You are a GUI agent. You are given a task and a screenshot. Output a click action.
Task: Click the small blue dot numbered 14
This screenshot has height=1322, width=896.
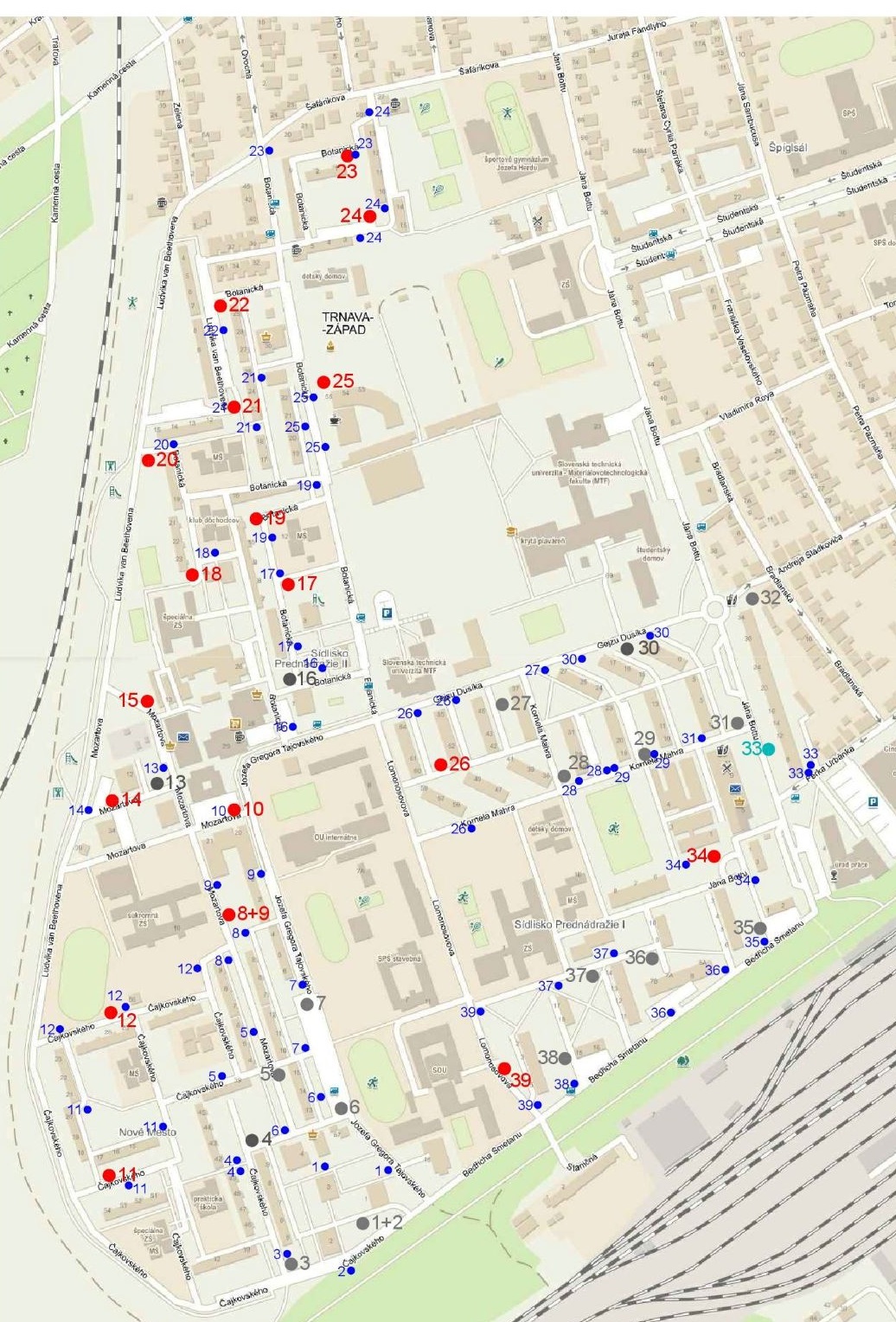point(89,810)
